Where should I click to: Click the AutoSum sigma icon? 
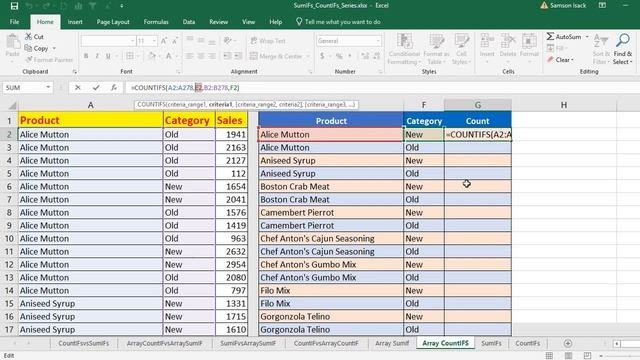(x=550, y=37)
